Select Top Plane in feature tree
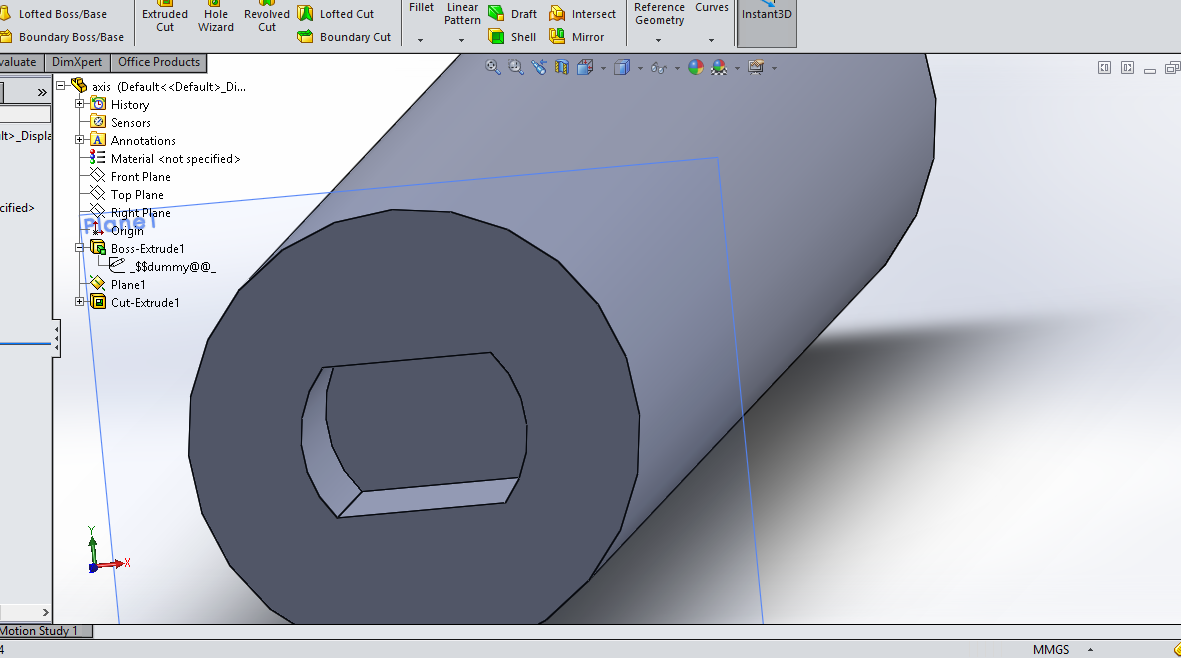Viewport: 1181px width, 658px height. (x=136, y=194)
